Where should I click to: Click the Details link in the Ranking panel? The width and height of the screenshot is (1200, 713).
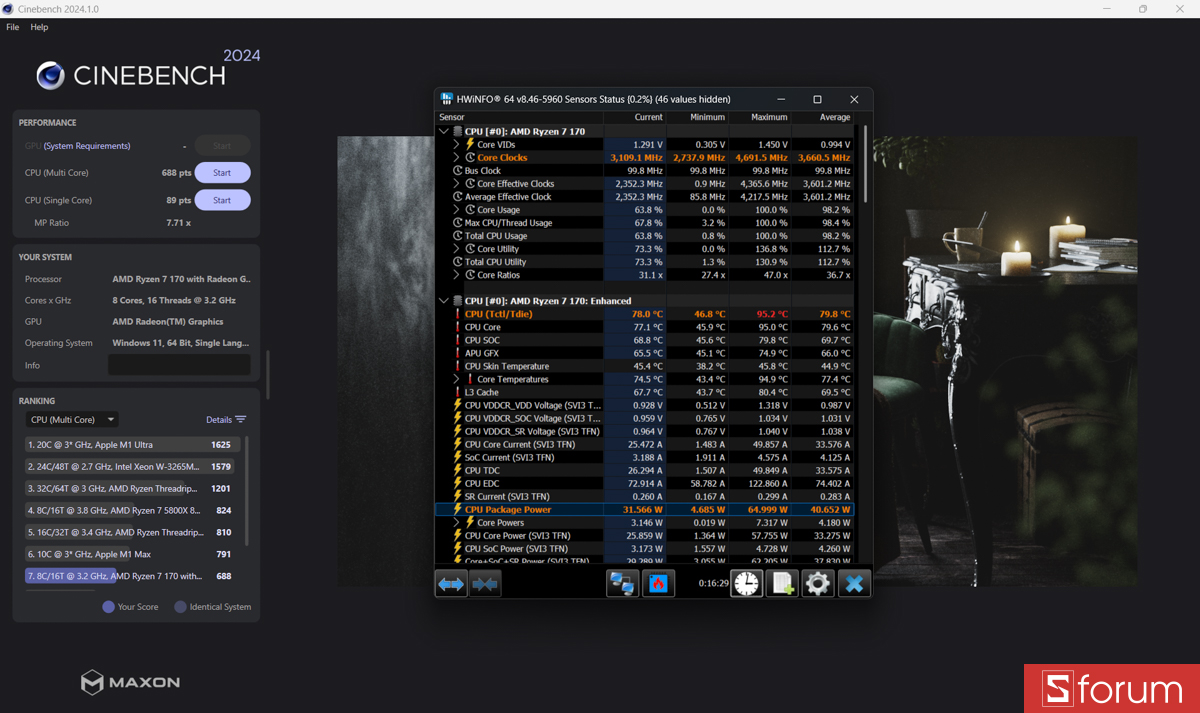click(219, 420)
